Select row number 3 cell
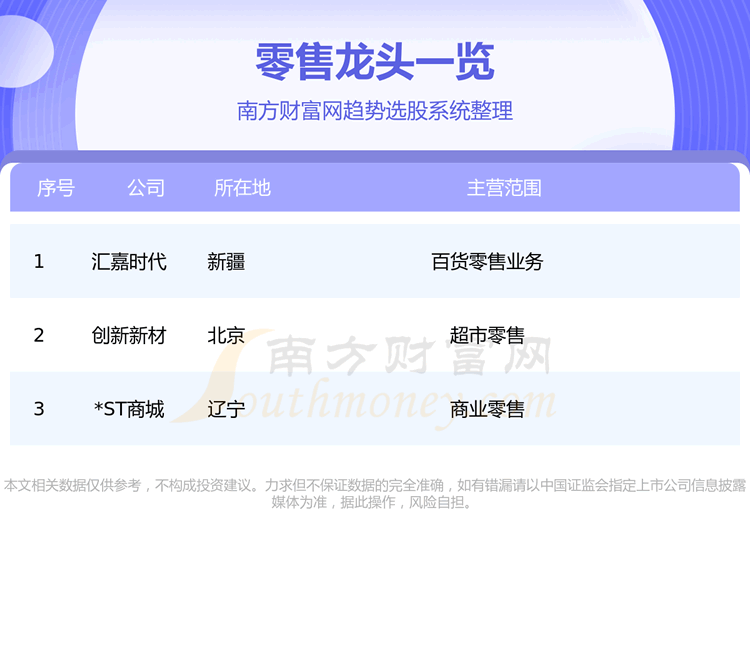This screenshot has height=656, width=750. (x=39, y=409)
